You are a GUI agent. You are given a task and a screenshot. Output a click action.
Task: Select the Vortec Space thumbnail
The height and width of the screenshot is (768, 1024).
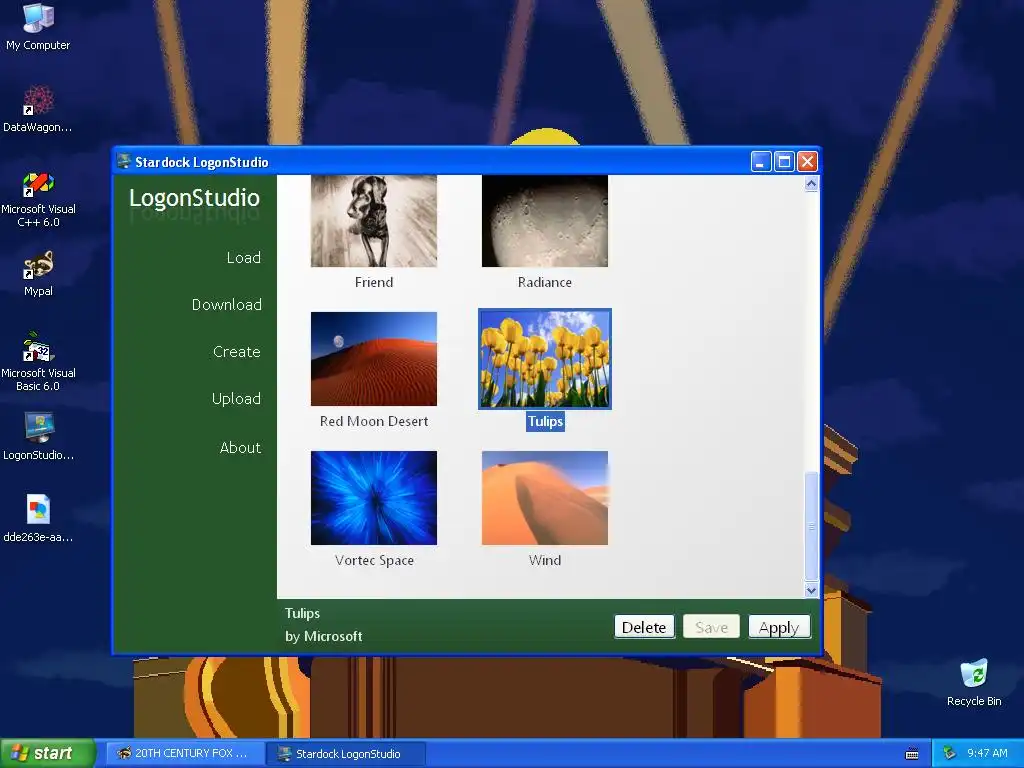pos(374,498)
